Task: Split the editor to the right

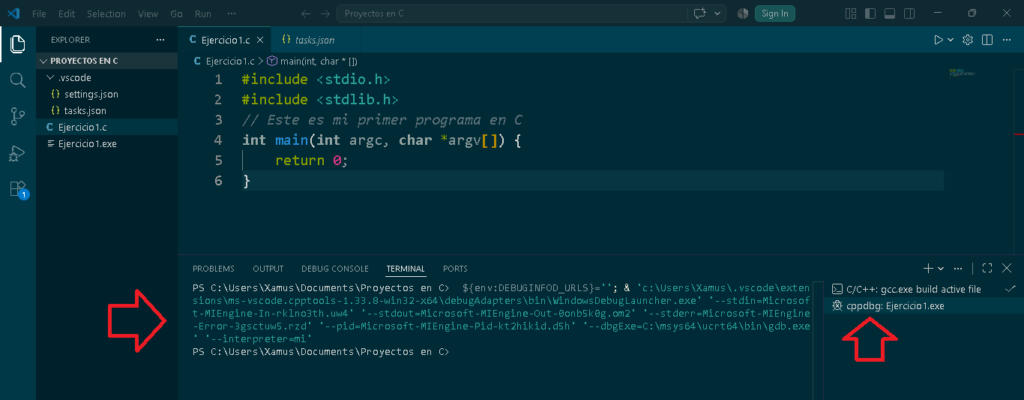Action: 987,40
